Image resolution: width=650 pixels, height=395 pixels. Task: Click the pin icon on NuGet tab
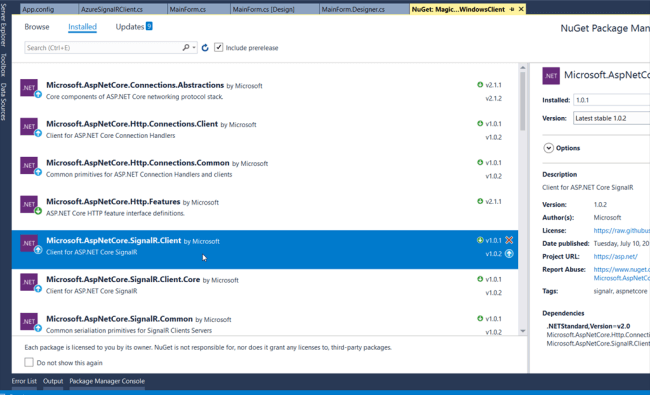point(512,9)
